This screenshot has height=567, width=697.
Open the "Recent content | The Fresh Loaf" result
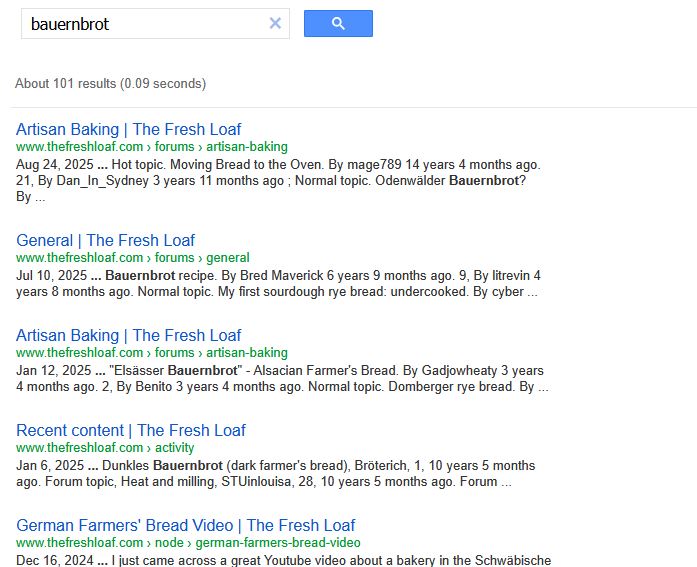click(x=130, y=430)
